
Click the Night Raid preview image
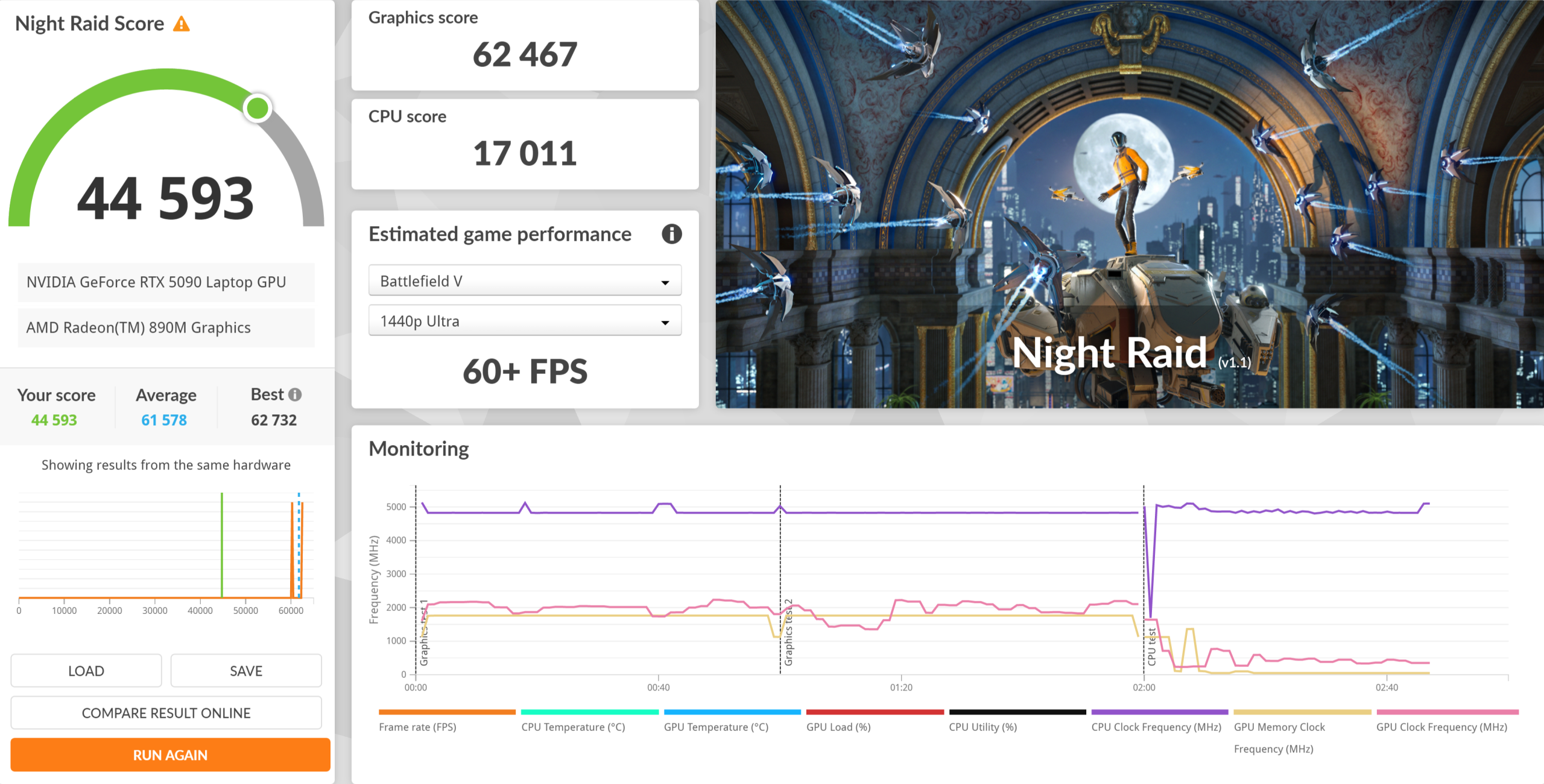coord(1128,204)
